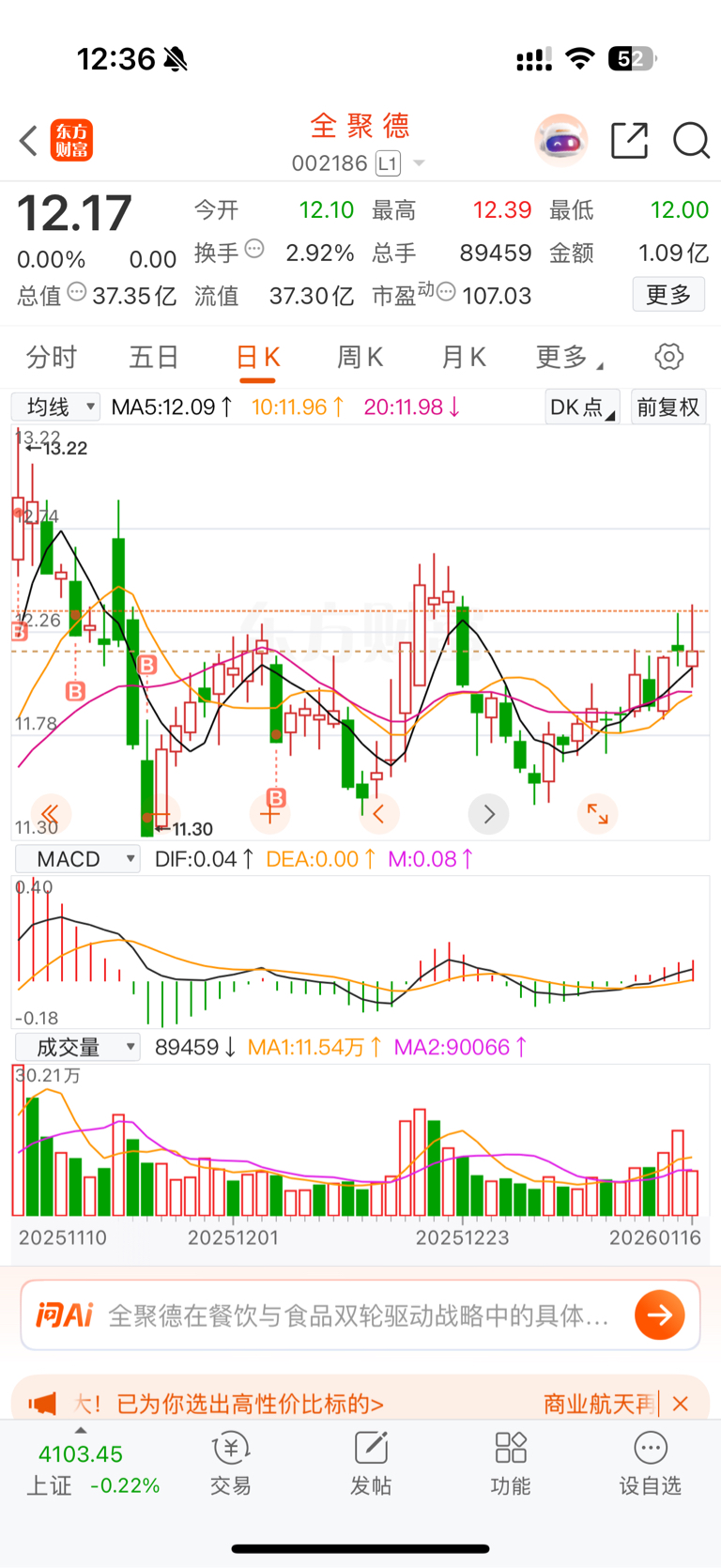Open the AI robot assistant avatar
721x1568 pixels.
(560, 141)
